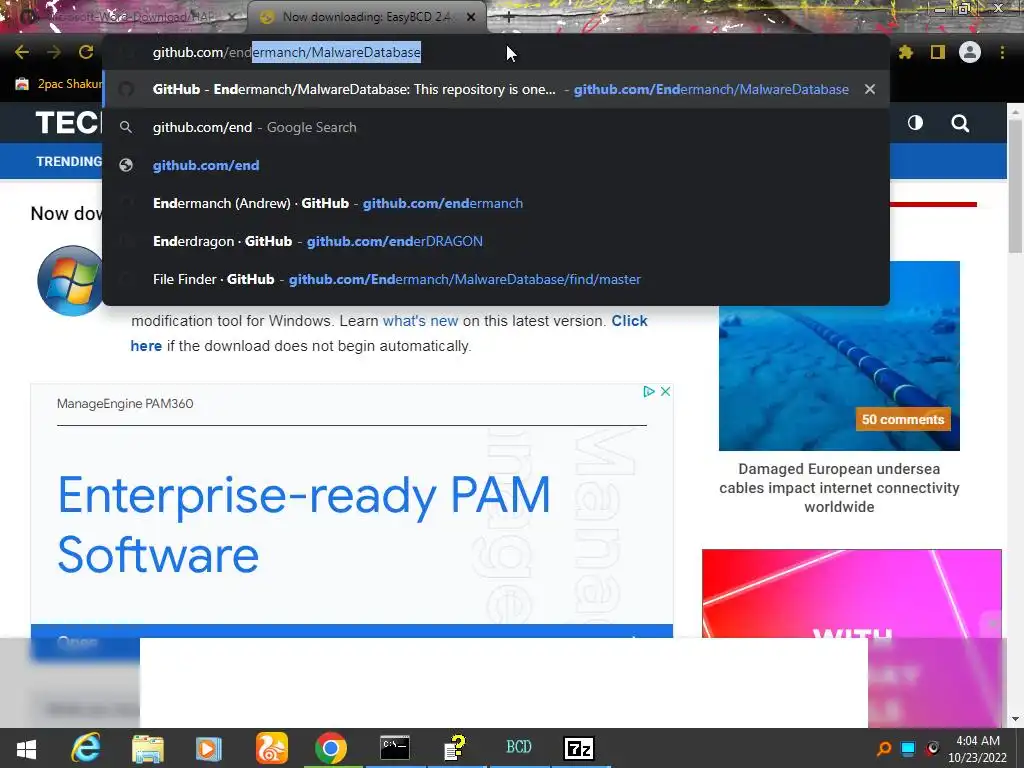Click the 'Enterprise-ready PAM Software' ad headline
Viewport: 1024px width, 768px height.
point(304,524)
